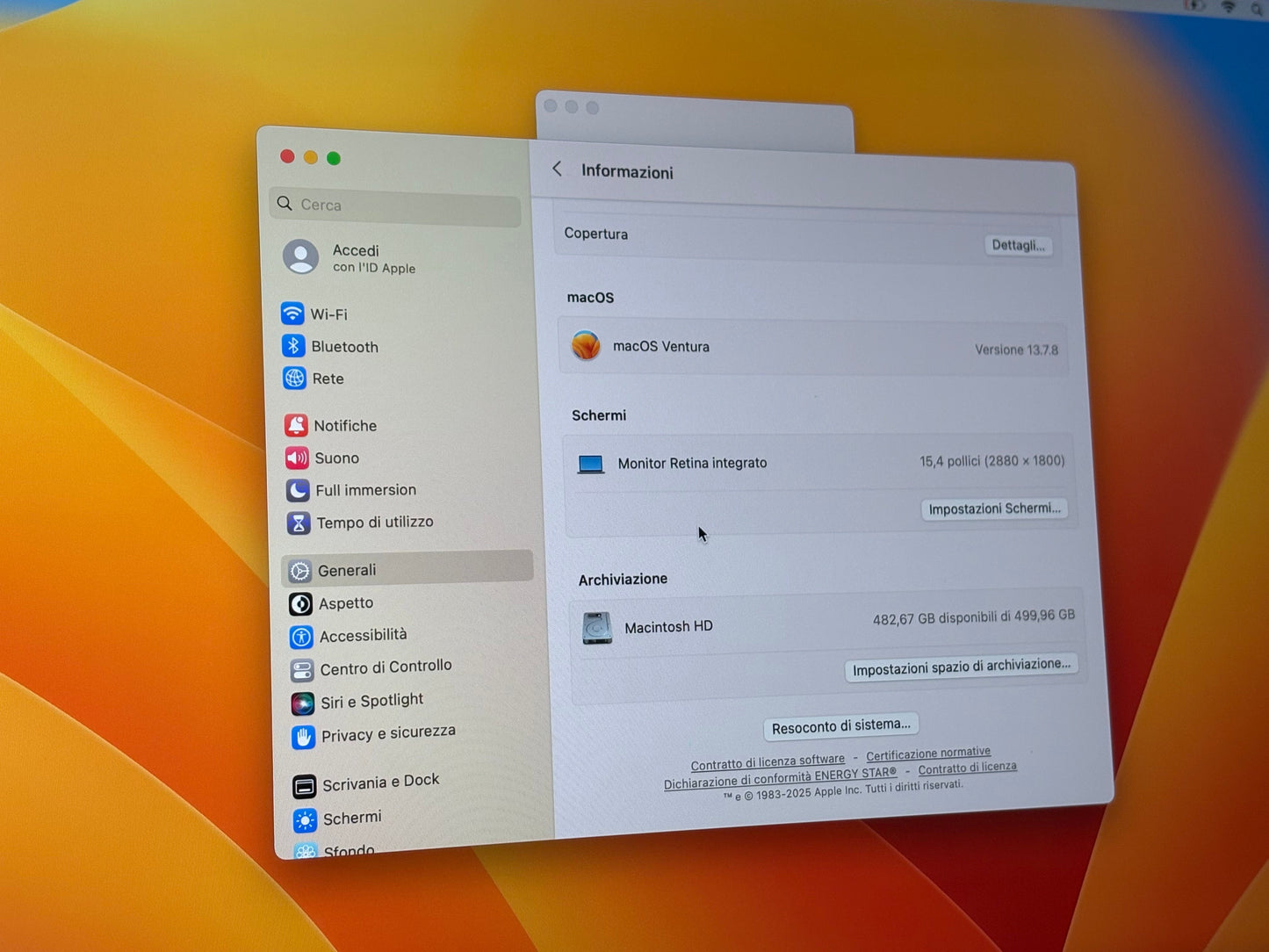Open the Certificazione normative link
This screenshot has width=1269, height=952.
click(x=928, y=754)
